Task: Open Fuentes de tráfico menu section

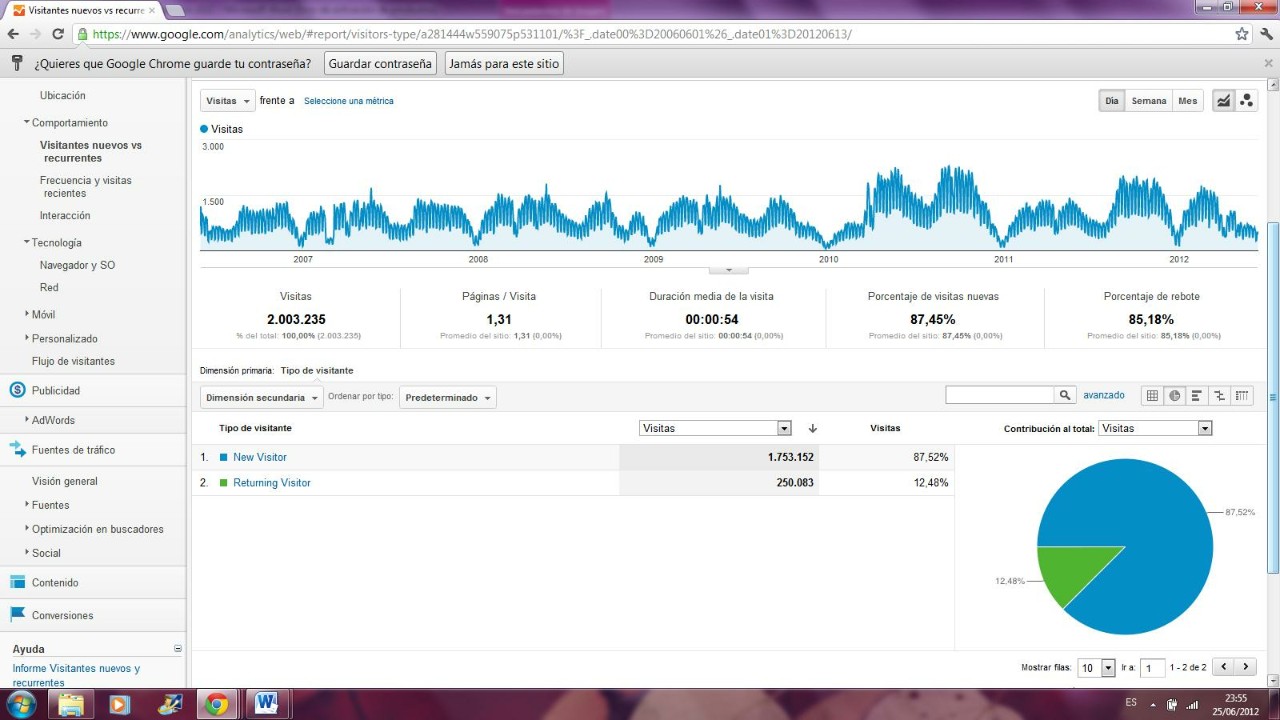Action: (72, 450)
